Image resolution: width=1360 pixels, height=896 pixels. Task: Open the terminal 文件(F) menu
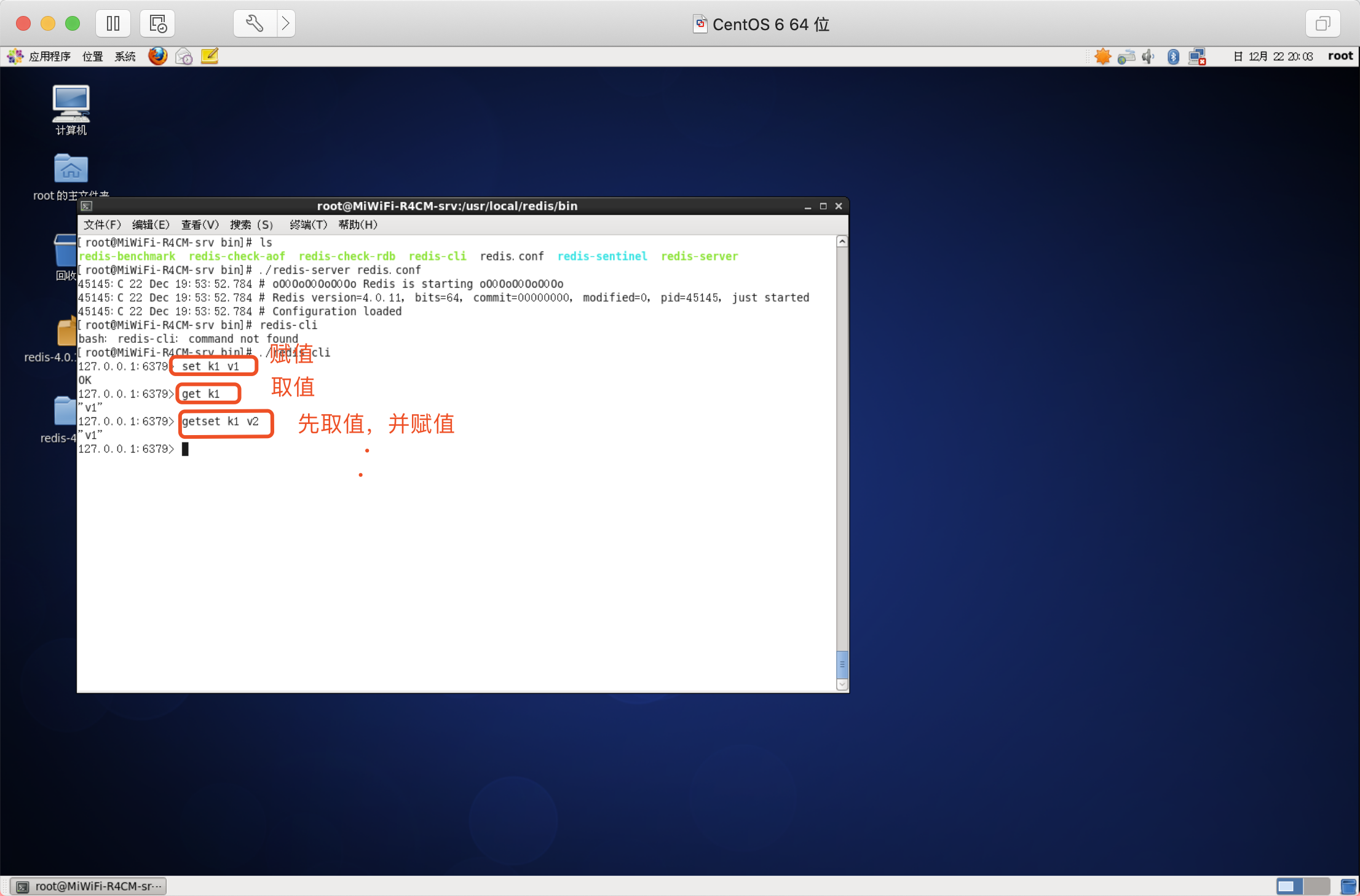pos(102,225)
